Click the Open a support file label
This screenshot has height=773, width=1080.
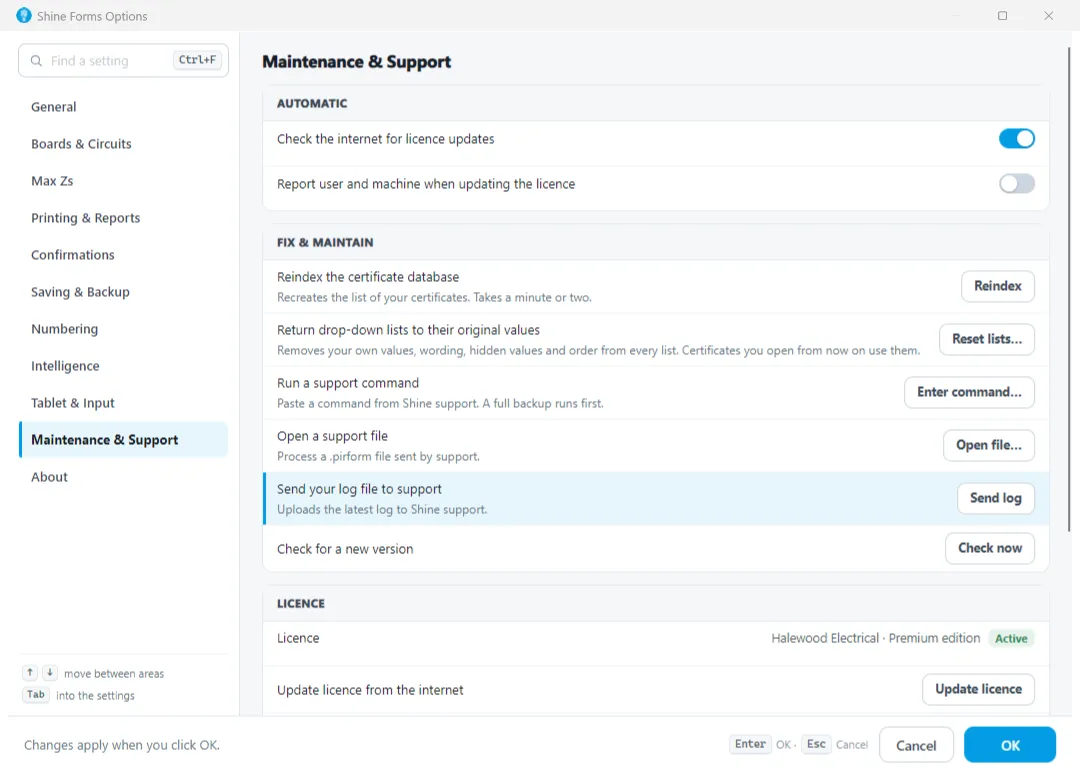332,436
